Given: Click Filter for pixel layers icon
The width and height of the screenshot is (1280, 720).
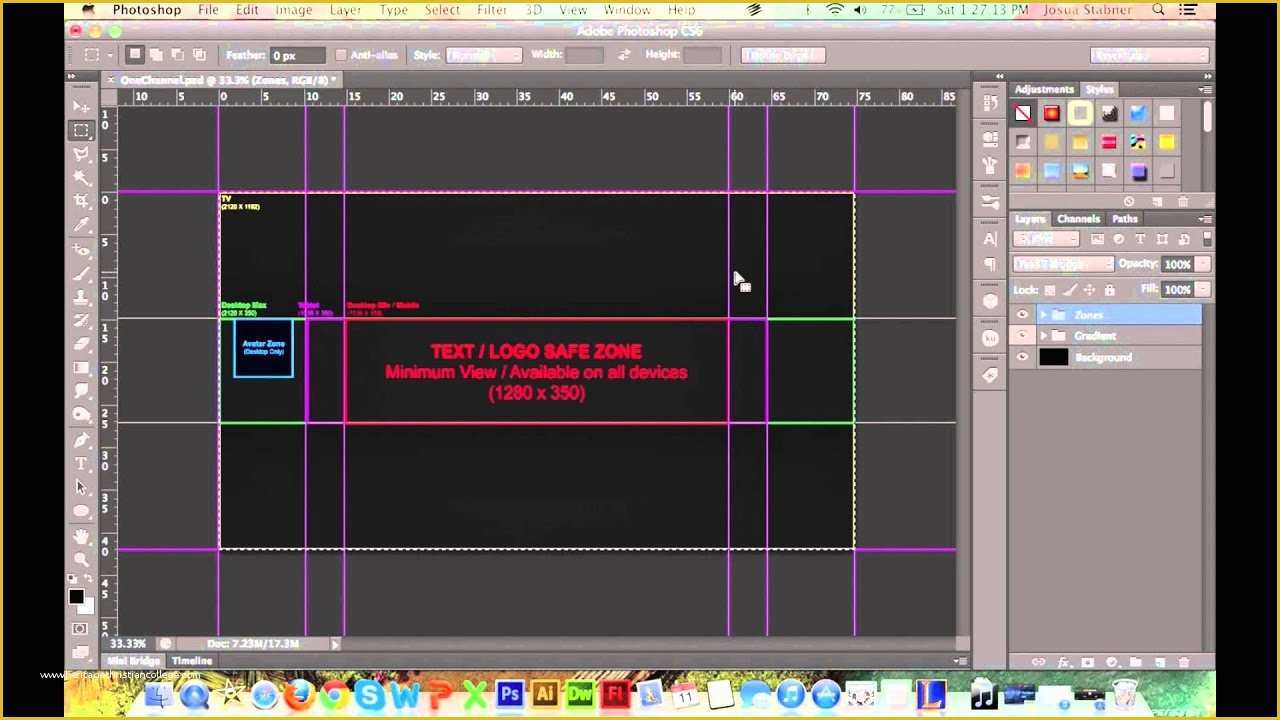Looking at the screenshot, I should [x=1097, y=239].
